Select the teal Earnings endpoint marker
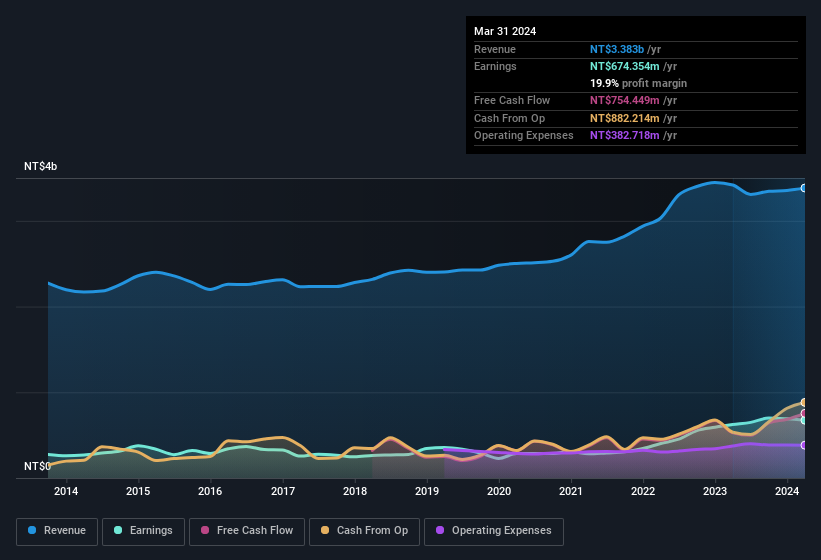This screenshot has width=821, height=560. click(803, 421)
